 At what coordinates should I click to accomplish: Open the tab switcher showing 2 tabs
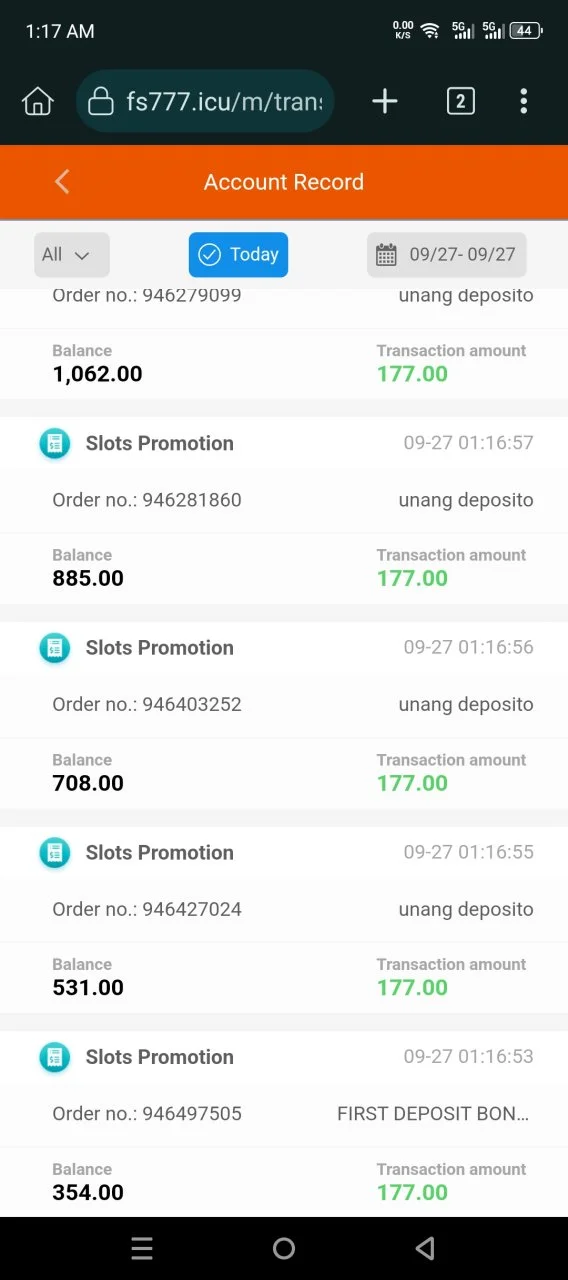(x=460, y=101)
